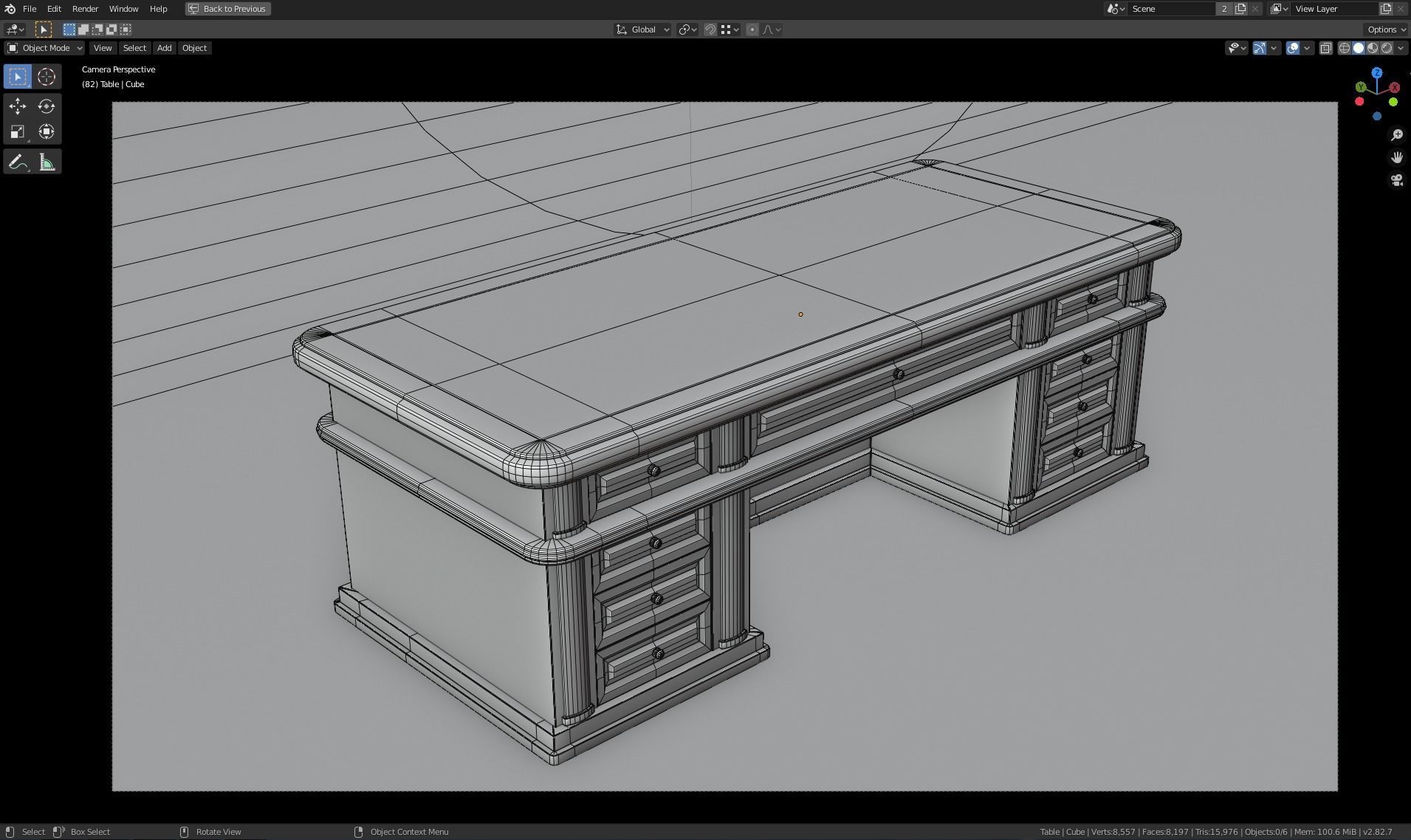Click the zoom view magnifier icon

tap(1396, 135)
